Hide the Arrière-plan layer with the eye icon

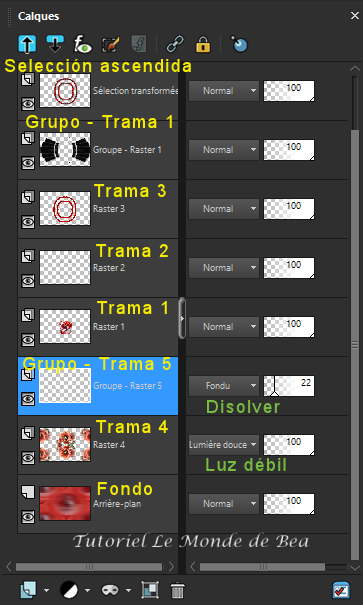(28, 517)
